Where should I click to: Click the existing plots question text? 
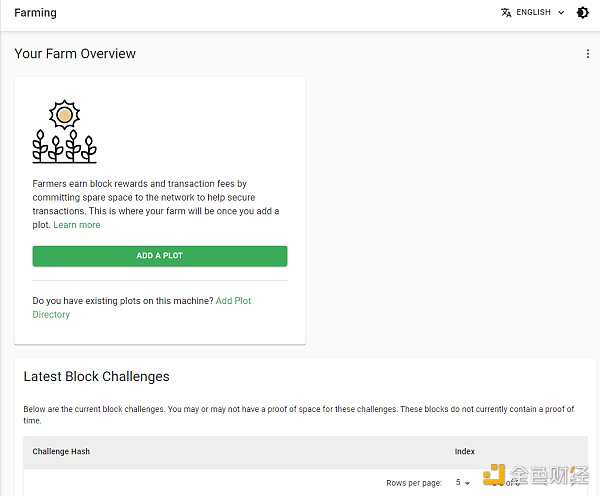pyautogui.click(x=123, y=301)
